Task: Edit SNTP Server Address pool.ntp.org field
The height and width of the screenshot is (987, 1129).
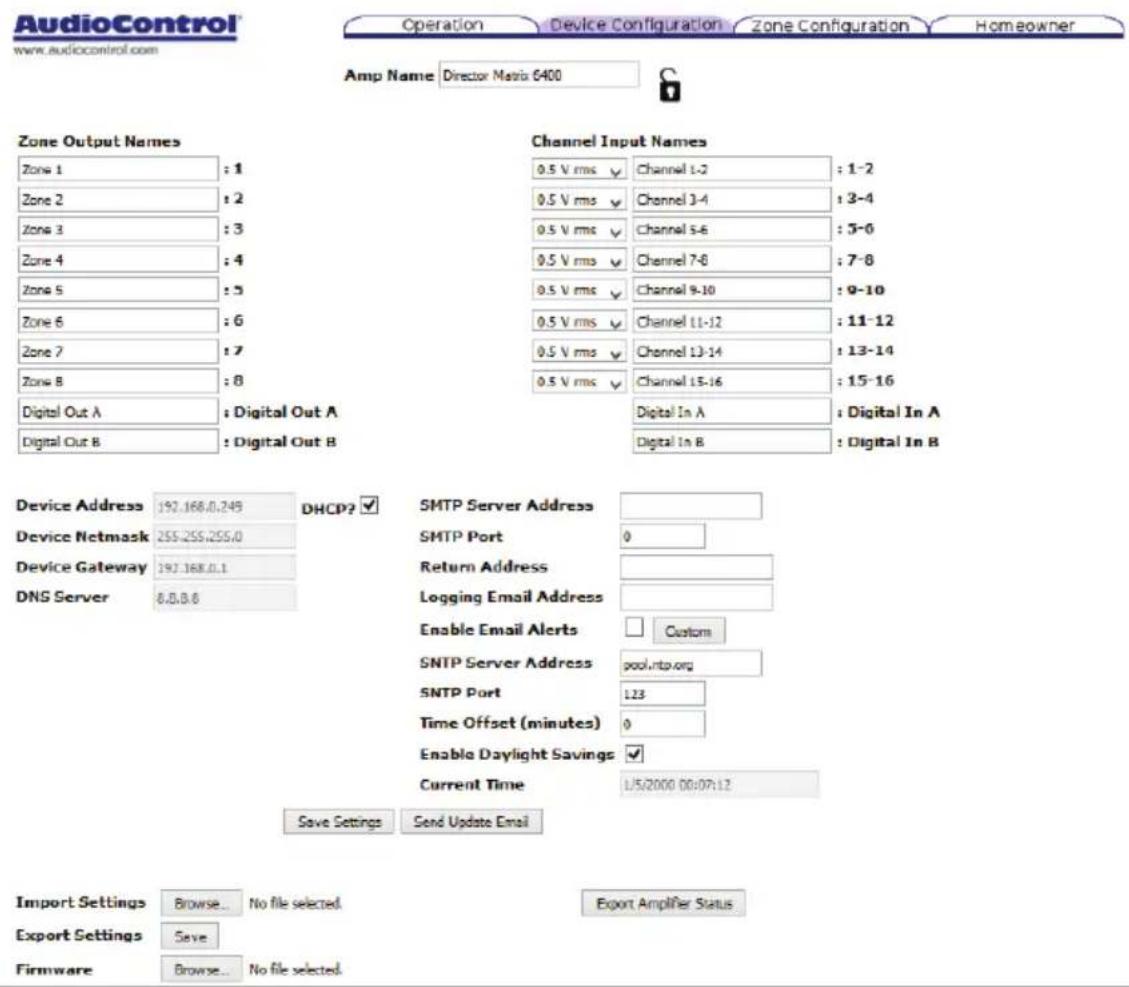Action: [691, 664]
